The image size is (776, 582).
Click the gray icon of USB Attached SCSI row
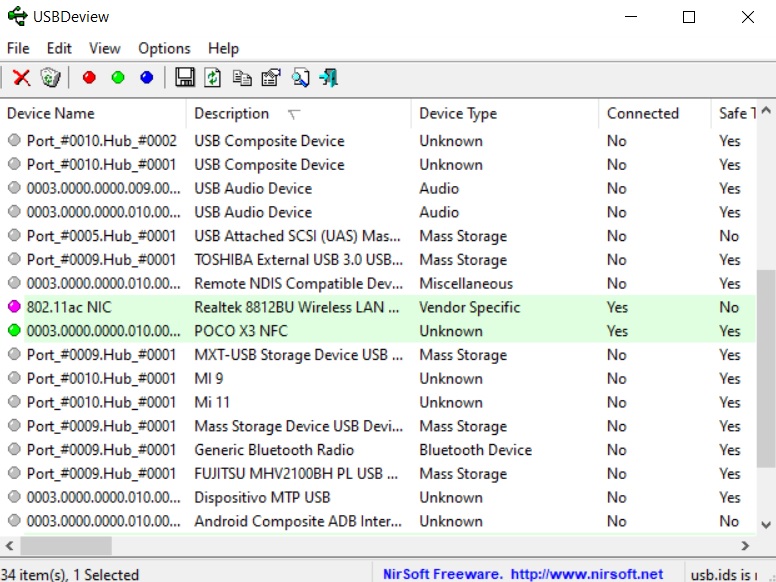tap(14, 235)
